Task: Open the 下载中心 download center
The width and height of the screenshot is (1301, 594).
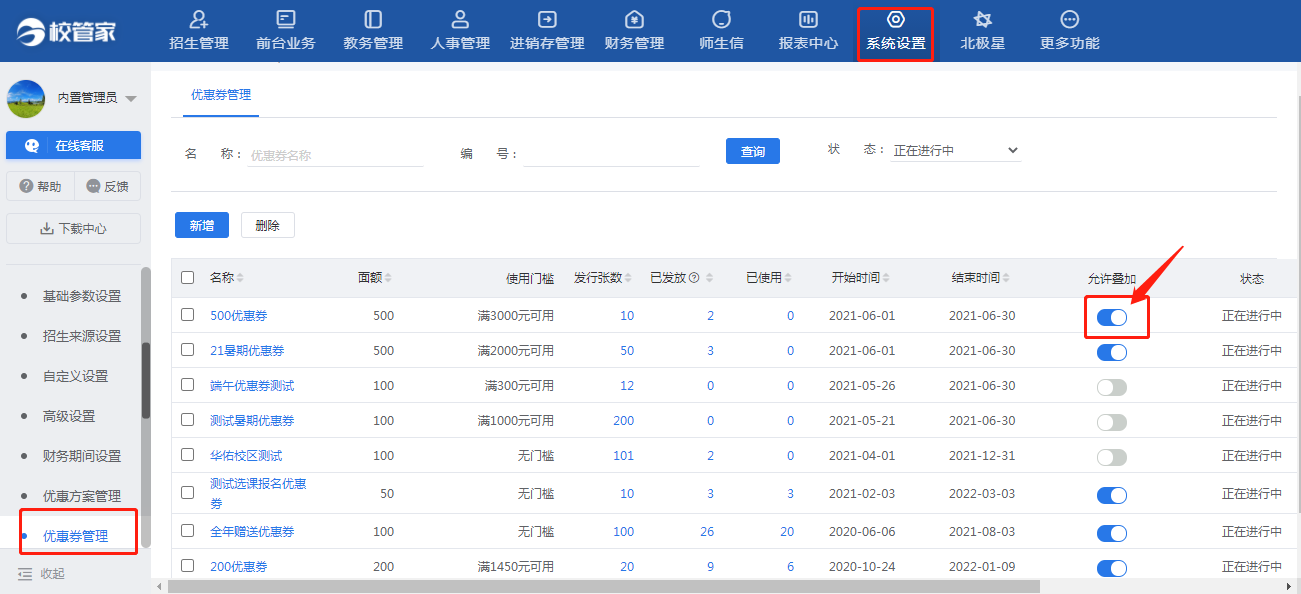Action: 73,228
